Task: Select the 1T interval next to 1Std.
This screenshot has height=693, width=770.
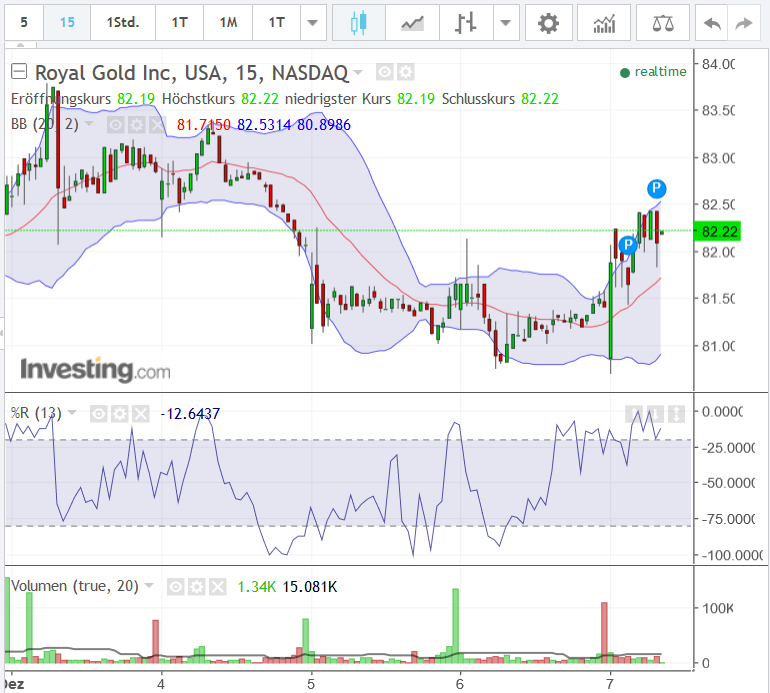Action: coord(180,23)
